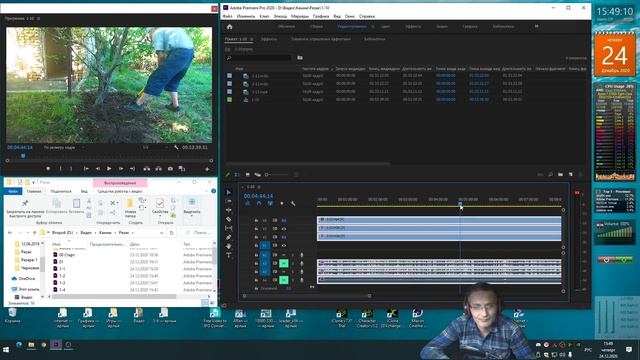This screenshot has height=360, width=640.
Task: Open playback resolution 1/2 dropdown
Action: pos(155,147)
